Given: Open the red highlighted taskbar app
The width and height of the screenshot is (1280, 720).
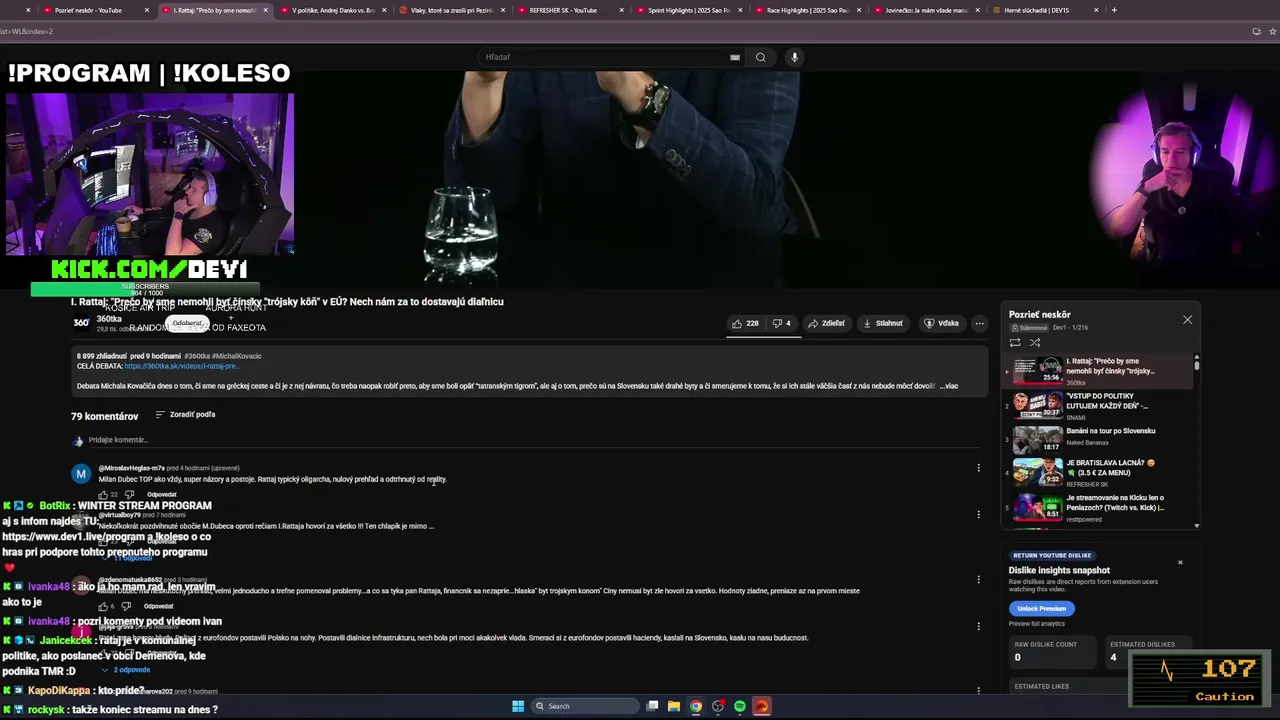Looking at the screenshot, I should pyautogui.click(x=762, y=706).
